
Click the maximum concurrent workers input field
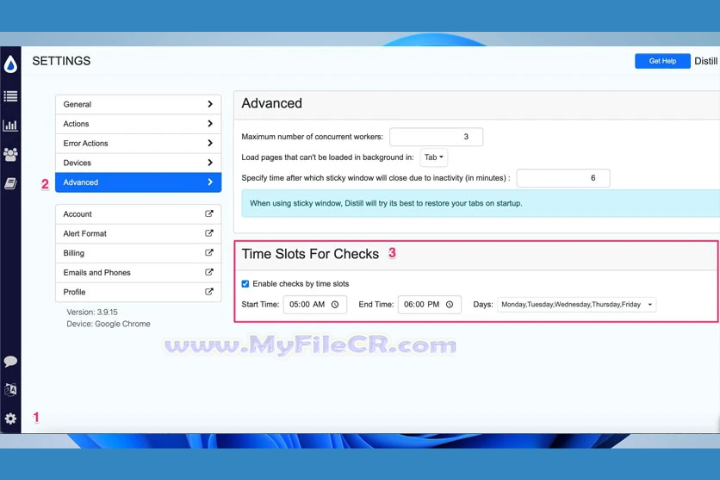click(436, 136)
